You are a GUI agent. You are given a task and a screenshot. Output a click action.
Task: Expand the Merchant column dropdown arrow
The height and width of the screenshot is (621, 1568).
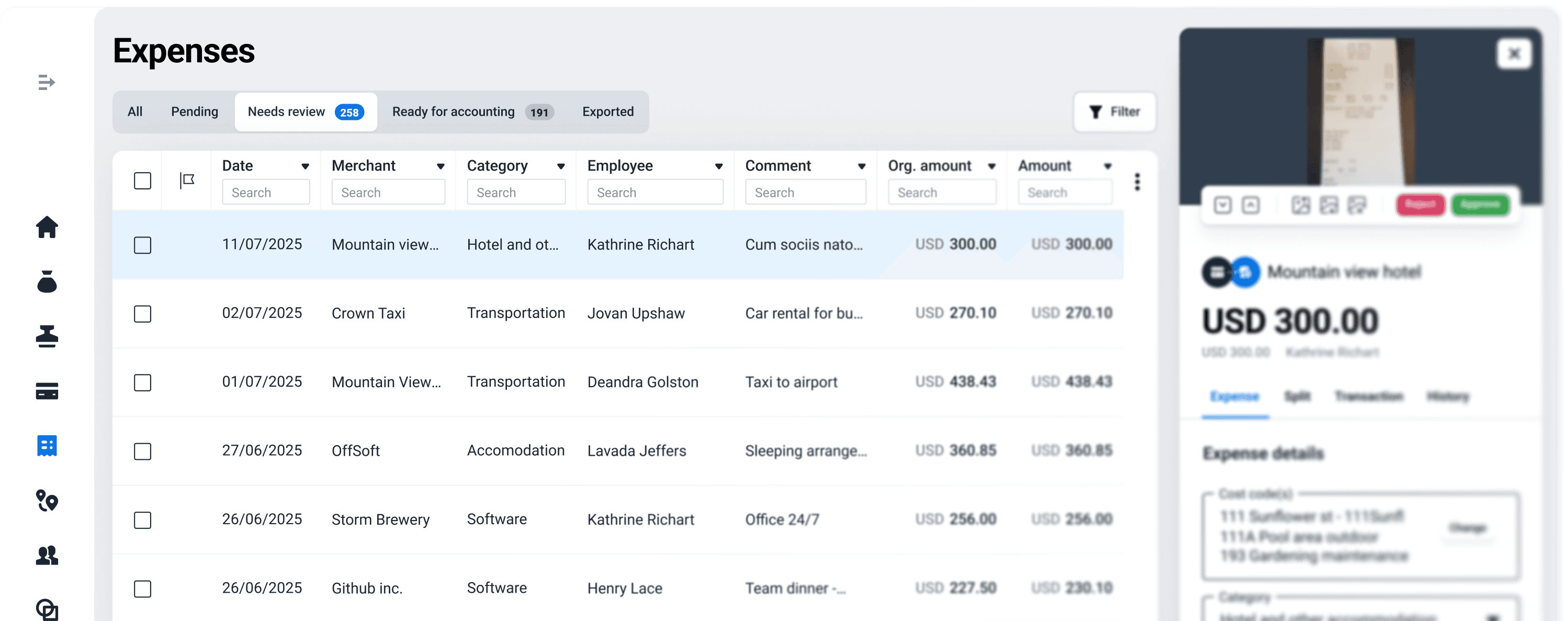pyautogui.click(x=440, y=166)
